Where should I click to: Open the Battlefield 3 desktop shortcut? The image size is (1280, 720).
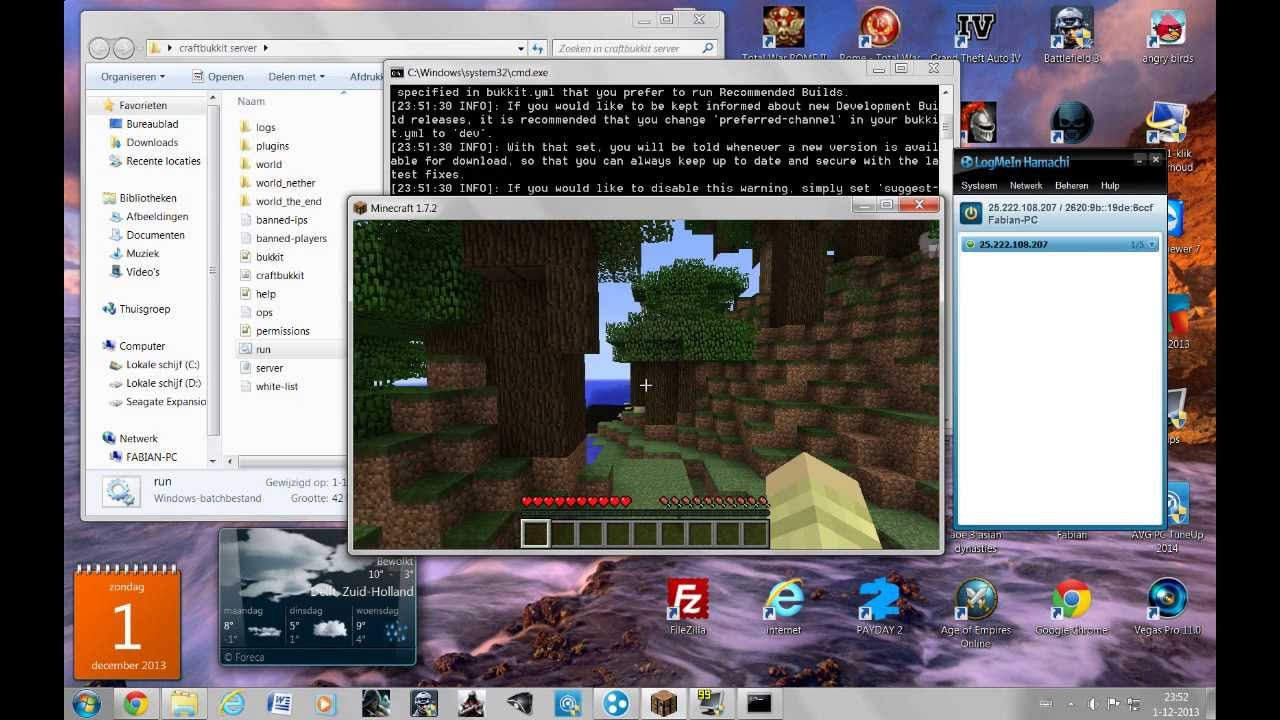(1071, 35)
